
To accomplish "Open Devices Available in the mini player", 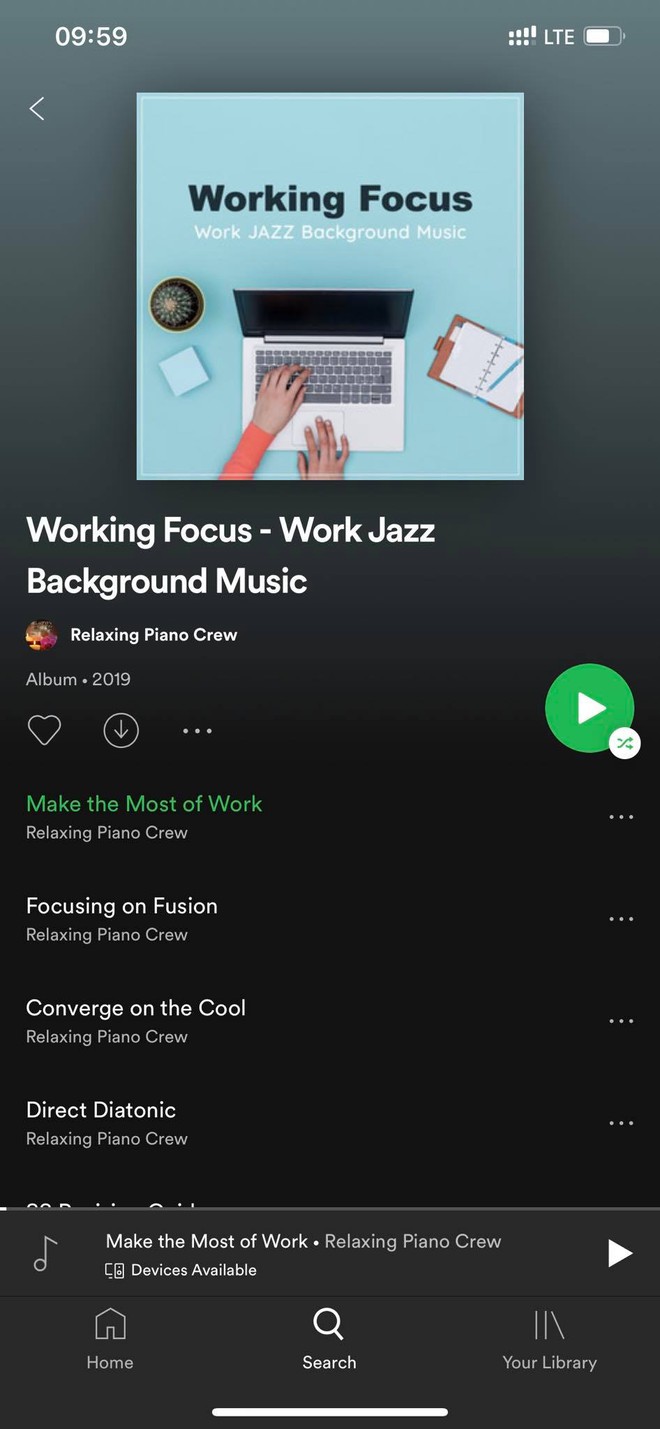I will pos(181,1270).
